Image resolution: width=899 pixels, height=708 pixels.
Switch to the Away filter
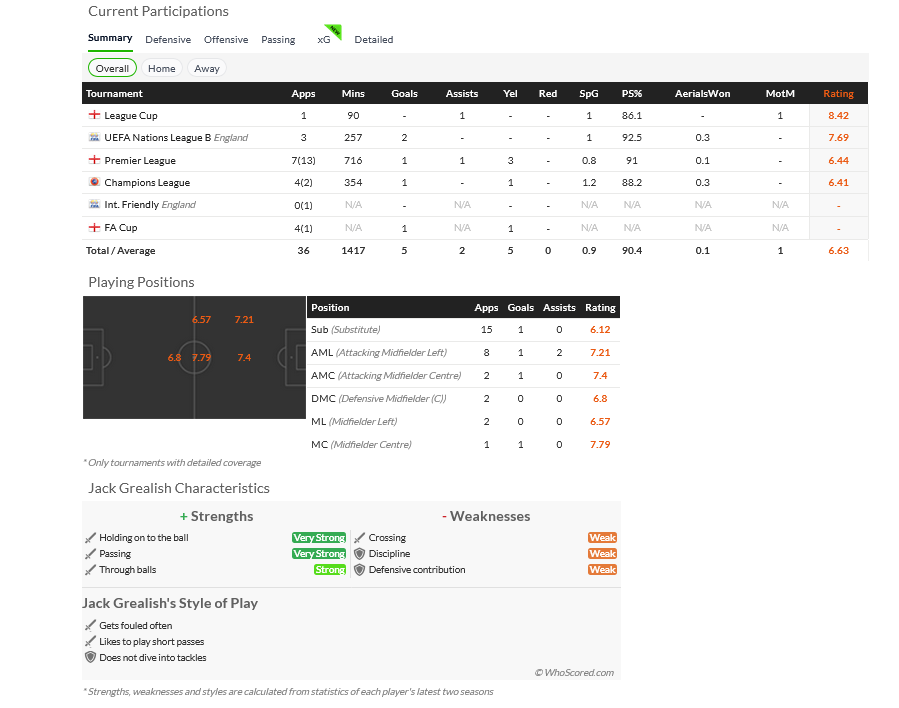point(207,68)
